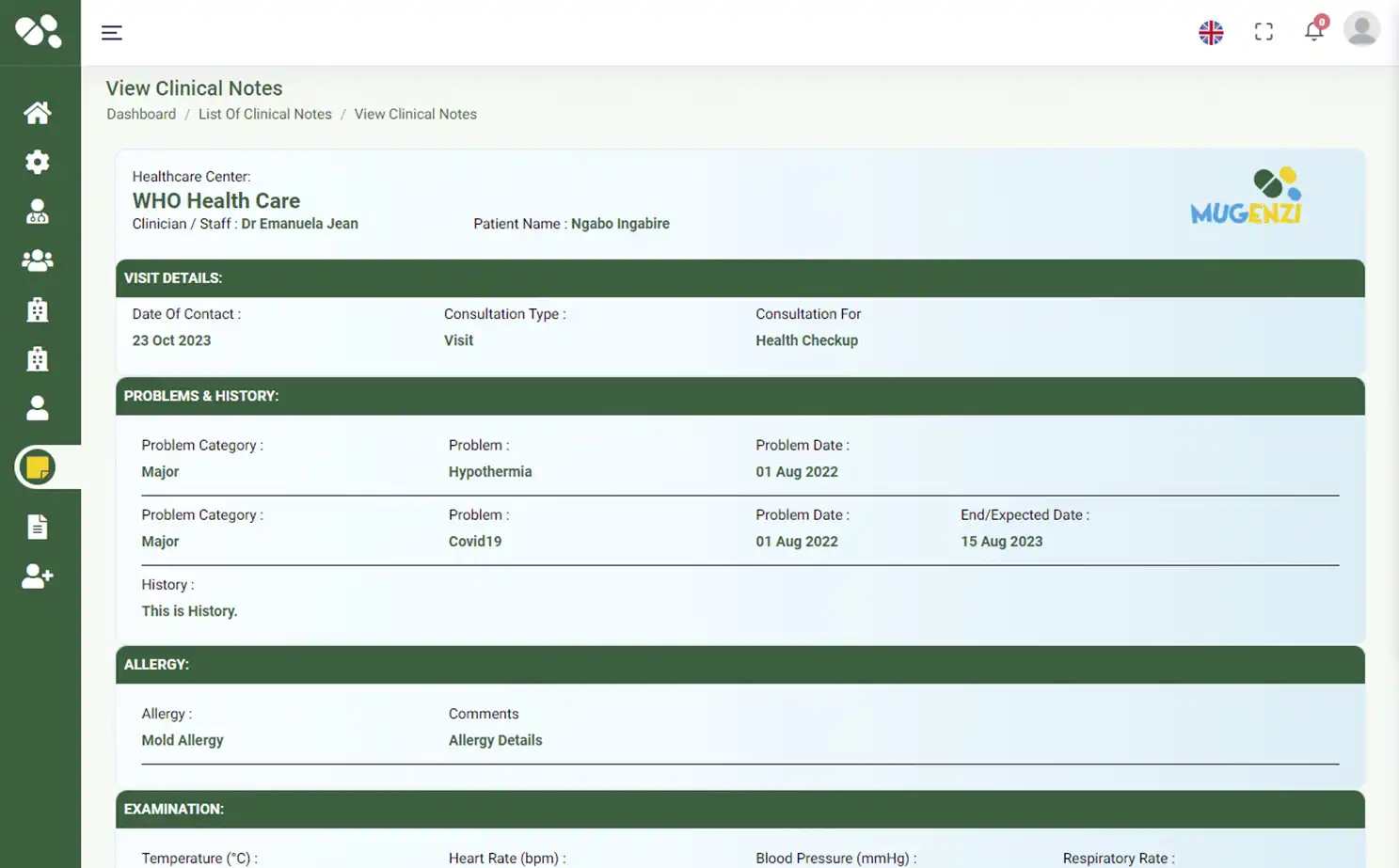Select the upper hospital building icon
Image resolution: width=1399 pixels, height=868 pixels.
pyautogui.click(x=38, y=309)
